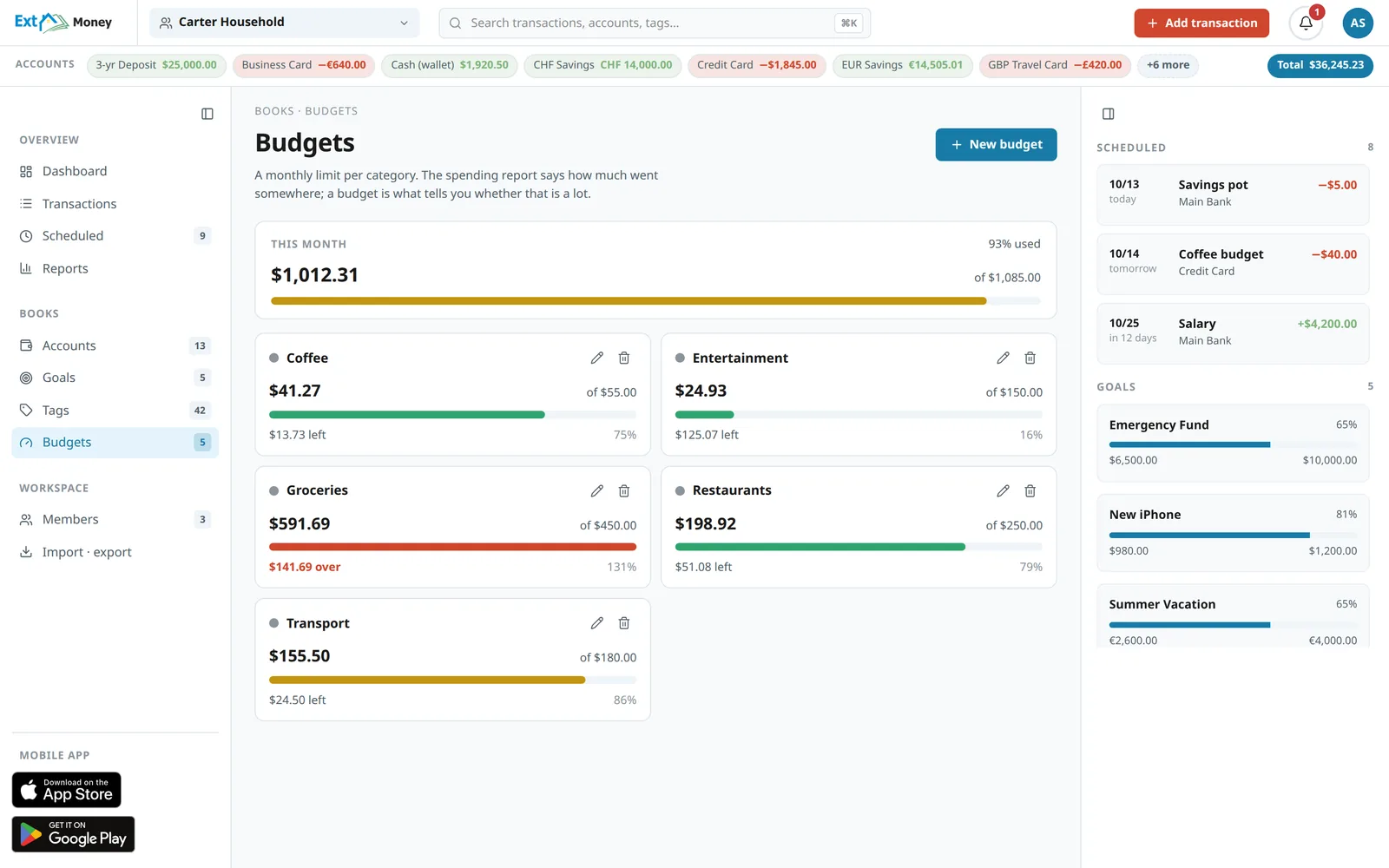Screen dimensions: 1389x868
Task: Open Reports in sidebar
Action: pyautogui.click(x=115, y=268)
